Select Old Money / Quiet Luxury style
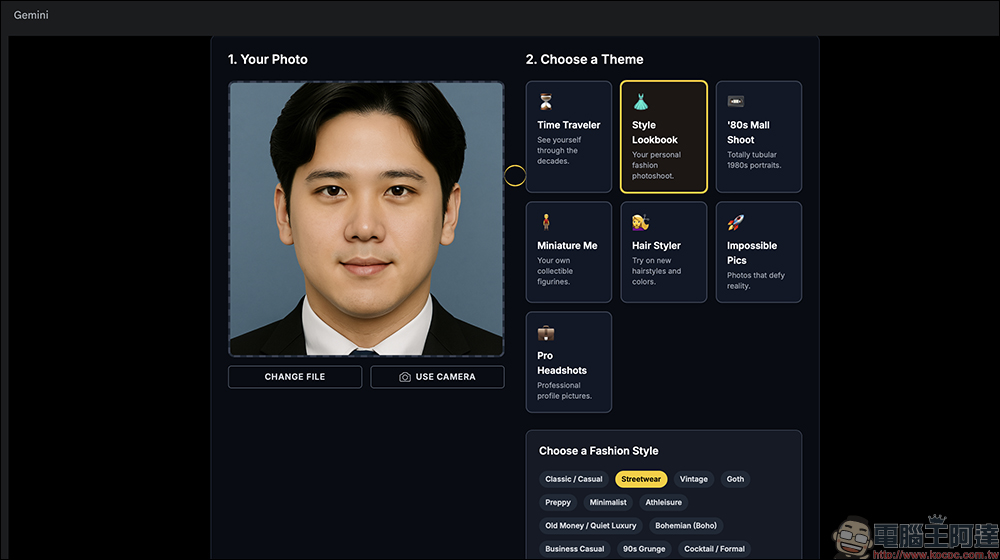The width and height of the screenshot is (1000, 560). 591,526
